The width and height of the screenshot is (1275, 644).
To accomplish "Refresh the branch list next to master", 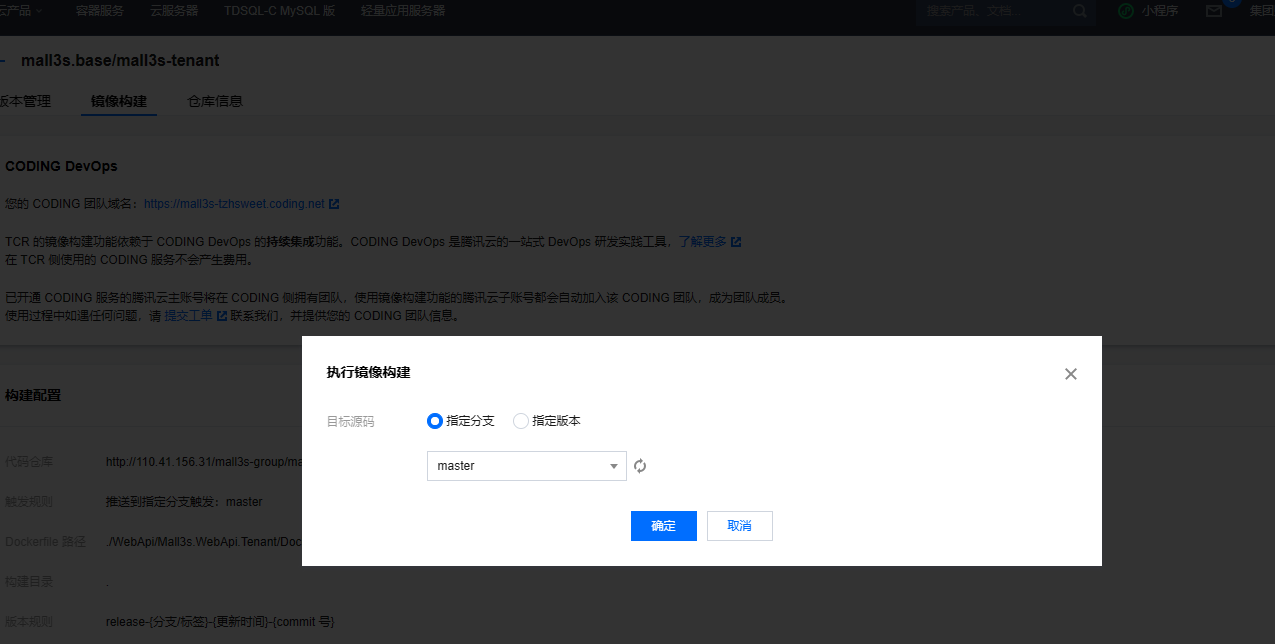I will (x=640, y=466).
